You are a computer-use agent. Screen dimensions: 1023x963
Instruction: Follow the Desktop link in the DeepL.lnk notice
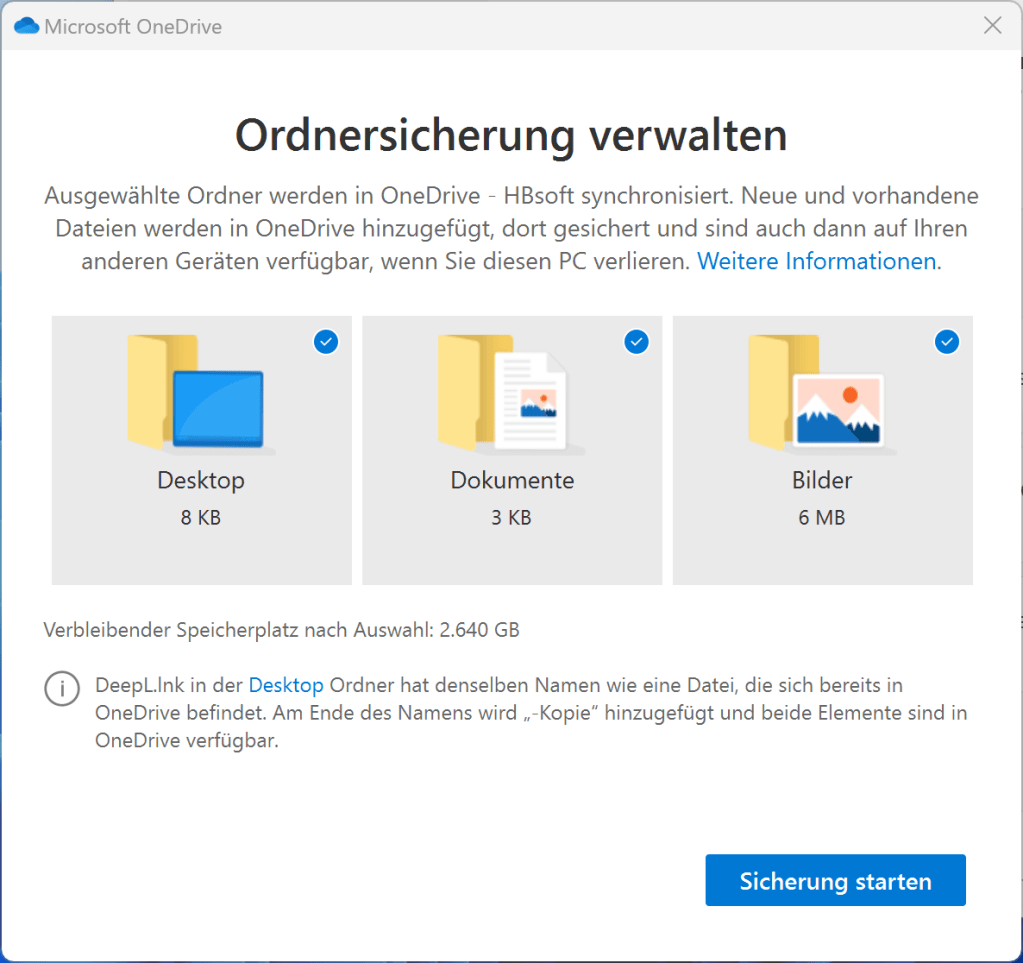pyautogui.click(x=285, y=685)
